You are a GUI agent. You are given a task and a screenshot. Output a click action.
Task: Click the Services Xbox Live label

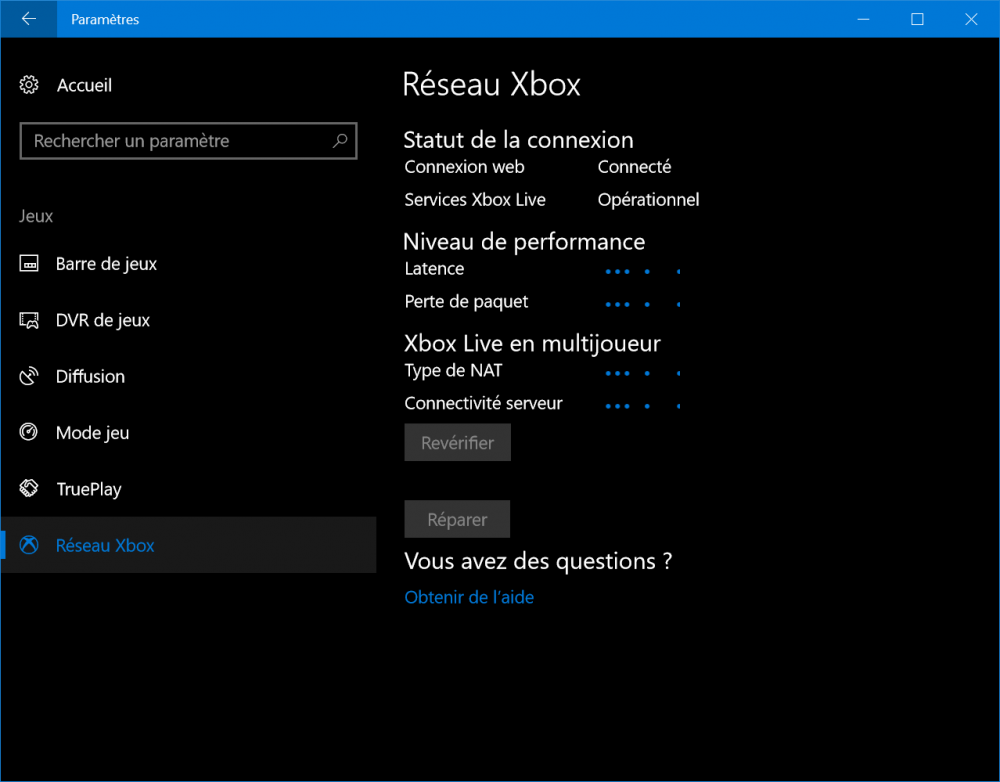tap(475, 200)
